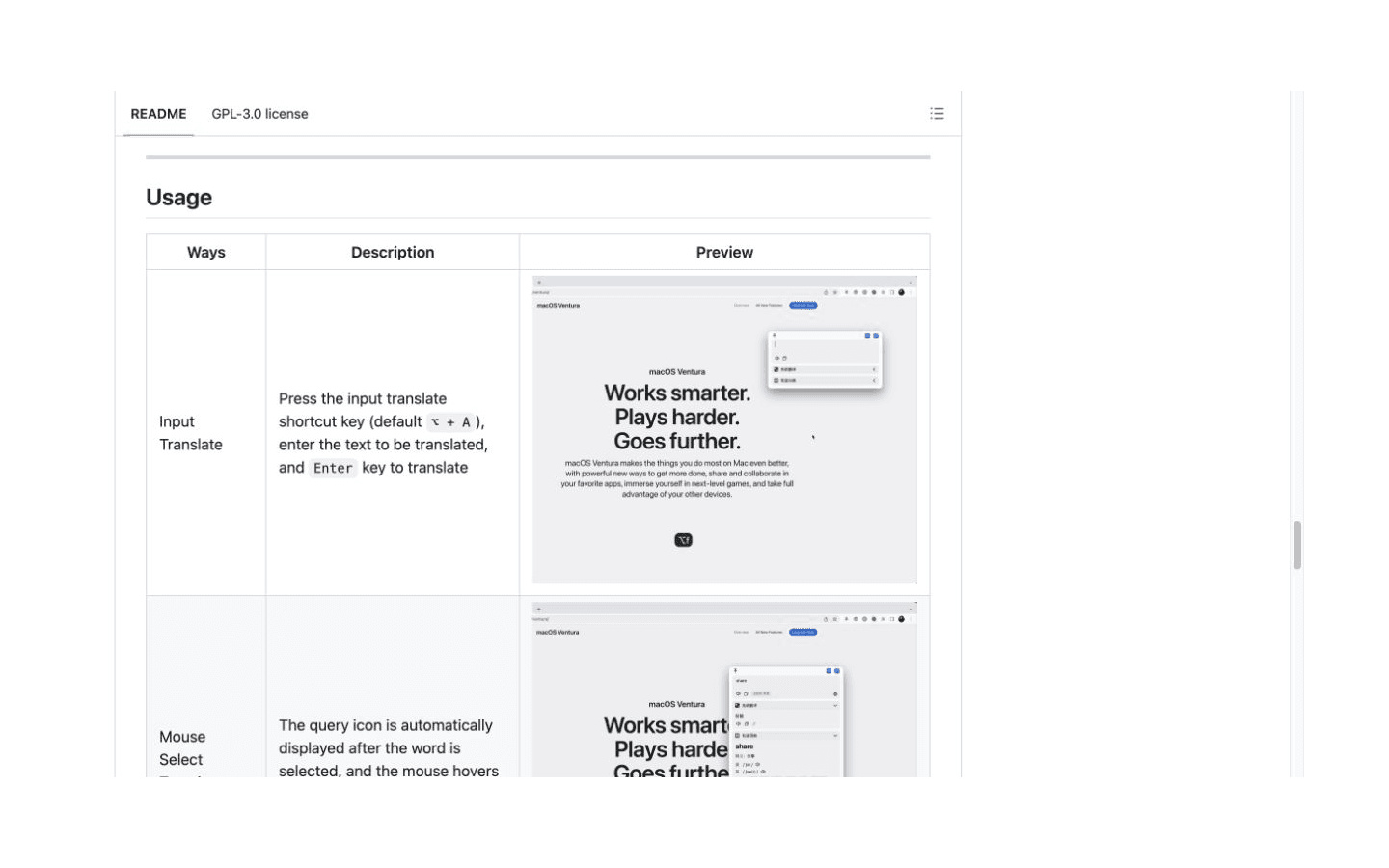Open the Mouse Select preview image
This screenshot has height=868, width=1389.
pyautogui.click(x=724, y=691)
